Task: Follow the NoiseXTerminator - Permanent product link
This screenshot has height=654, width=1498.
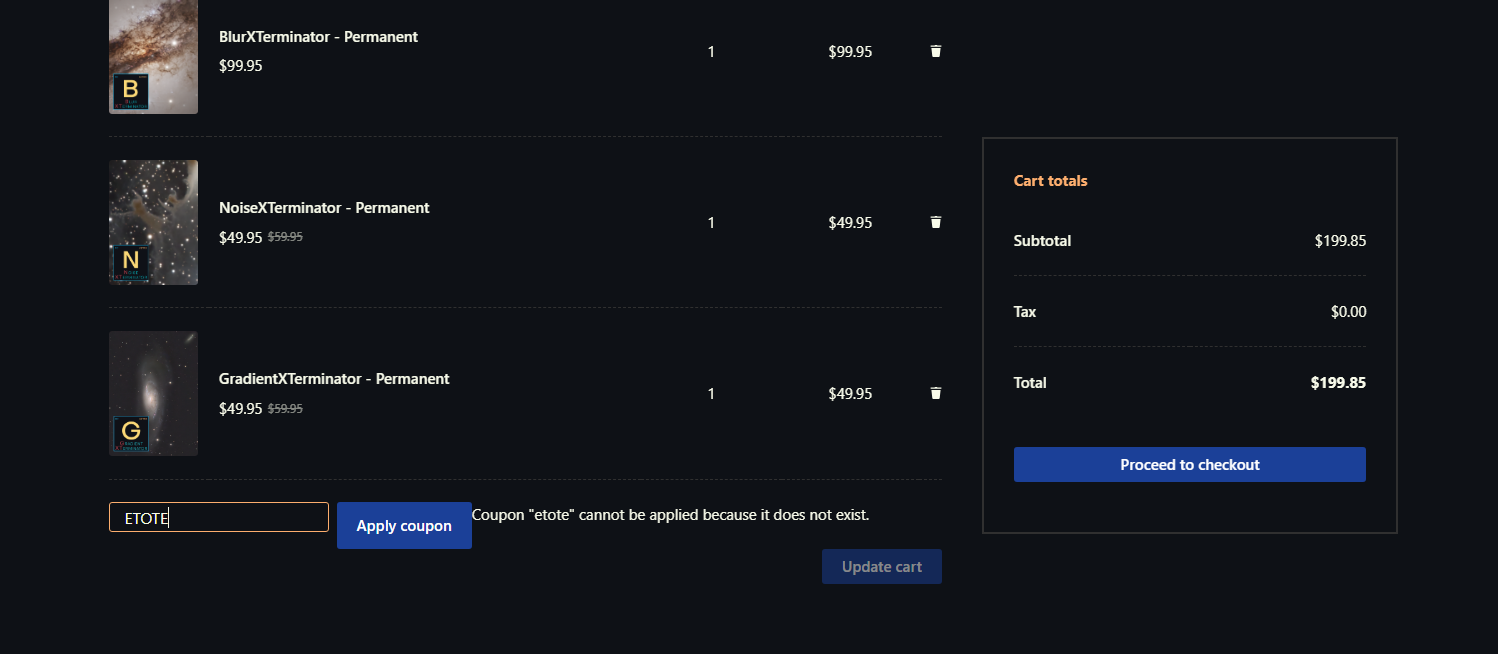Action: point(324,208)
